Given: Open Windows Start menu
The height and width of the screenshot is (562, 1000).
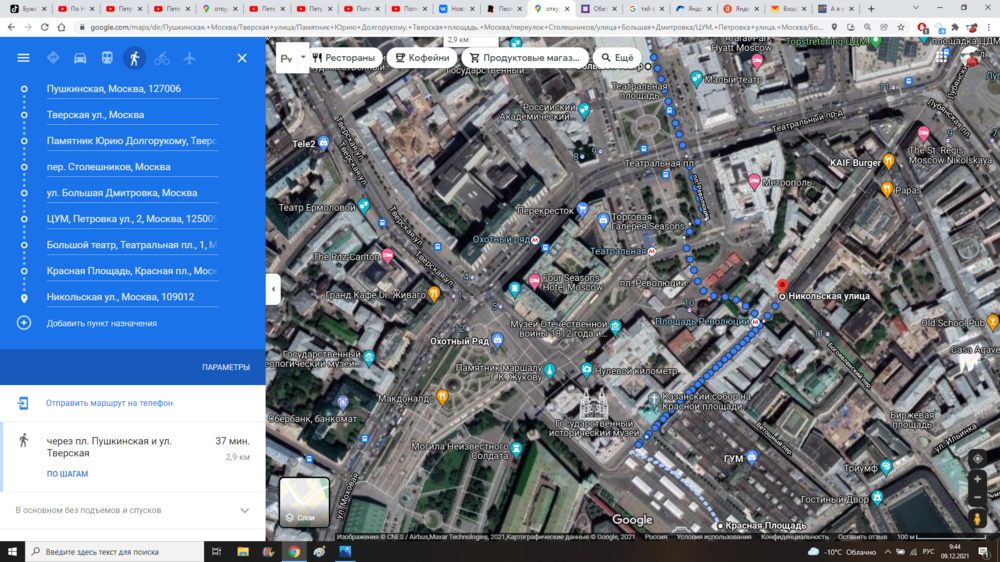Looking at the screenshot, I should click(12, 552).
